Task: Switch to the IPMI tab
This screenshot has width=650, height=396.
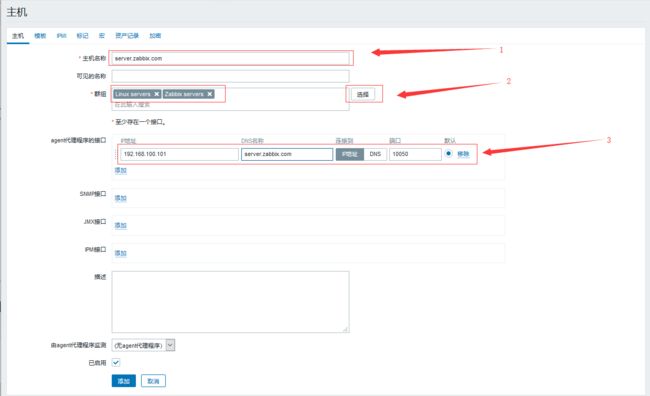Action: [61, 36]
